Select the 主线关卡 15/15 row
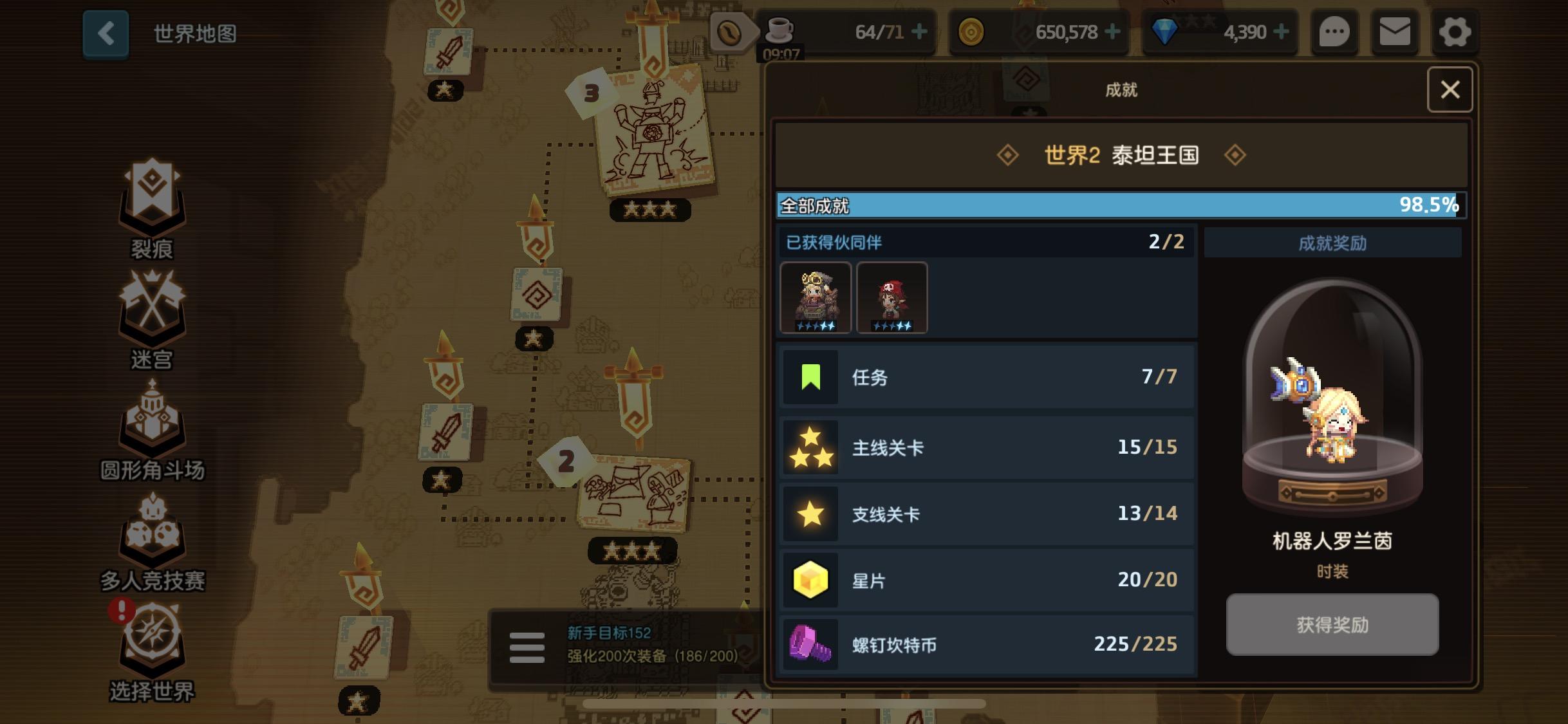 [987, 447]
